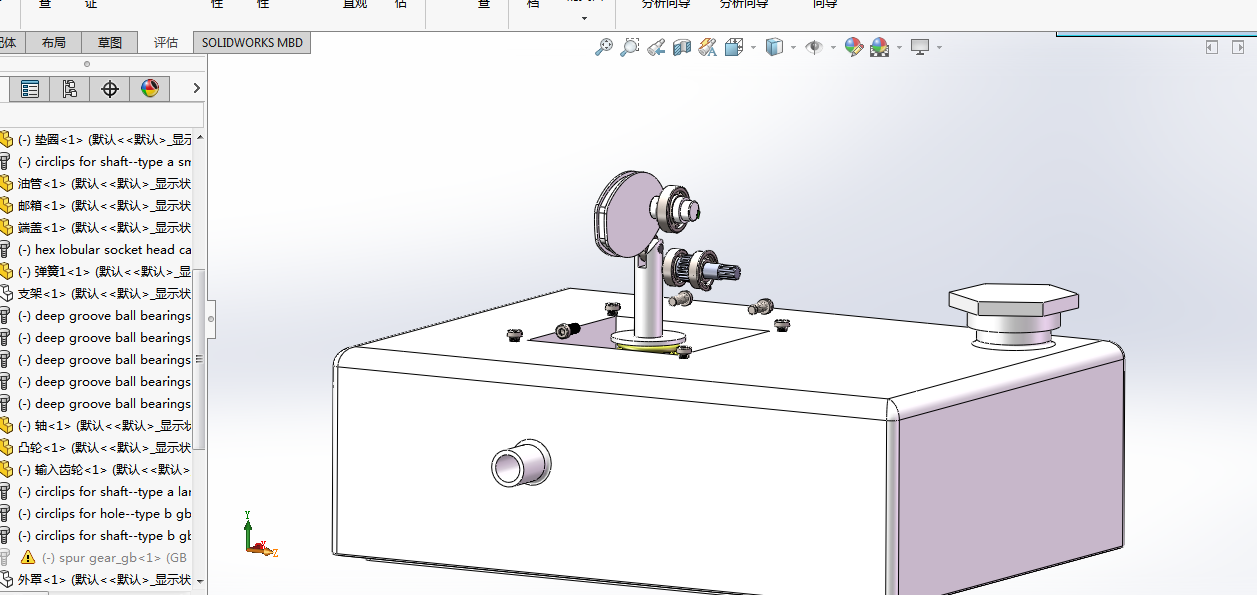Choose the Display Style shaded cube icon

click(774, 47)
